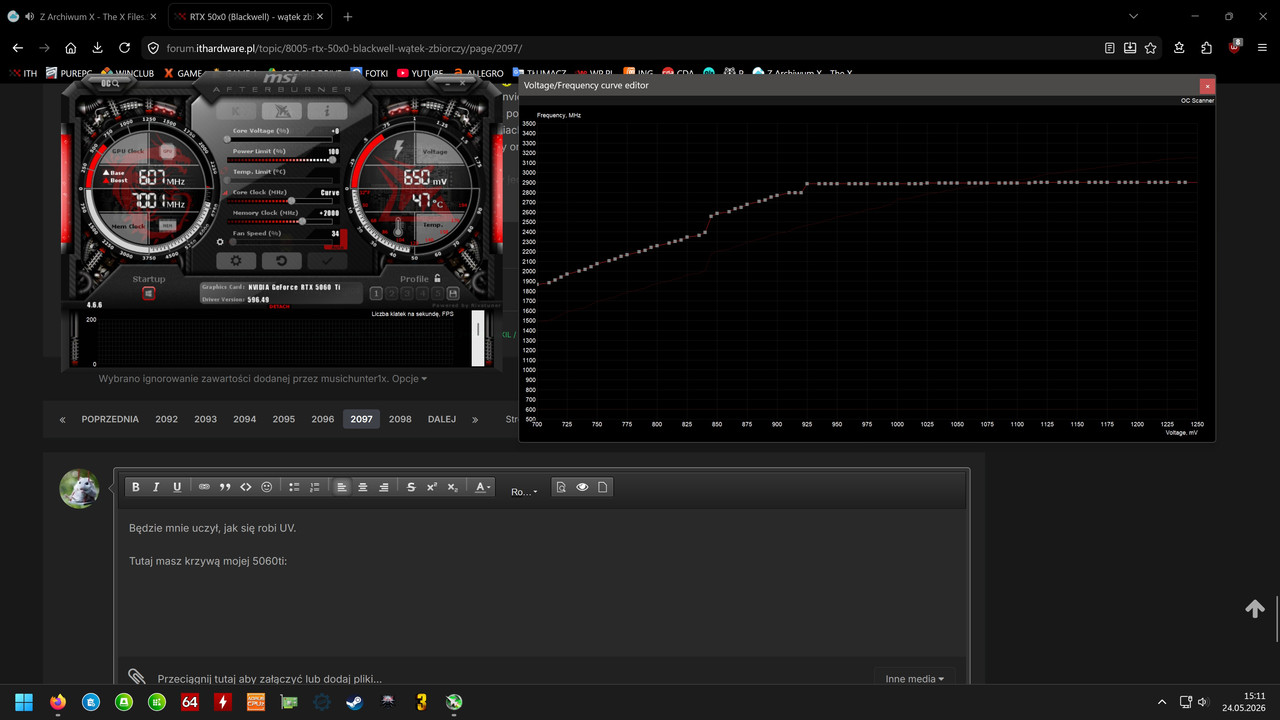1280x720 pixels.
Task: Reset Afterburner settings with the revert button
Action: (x=281, y=261)
